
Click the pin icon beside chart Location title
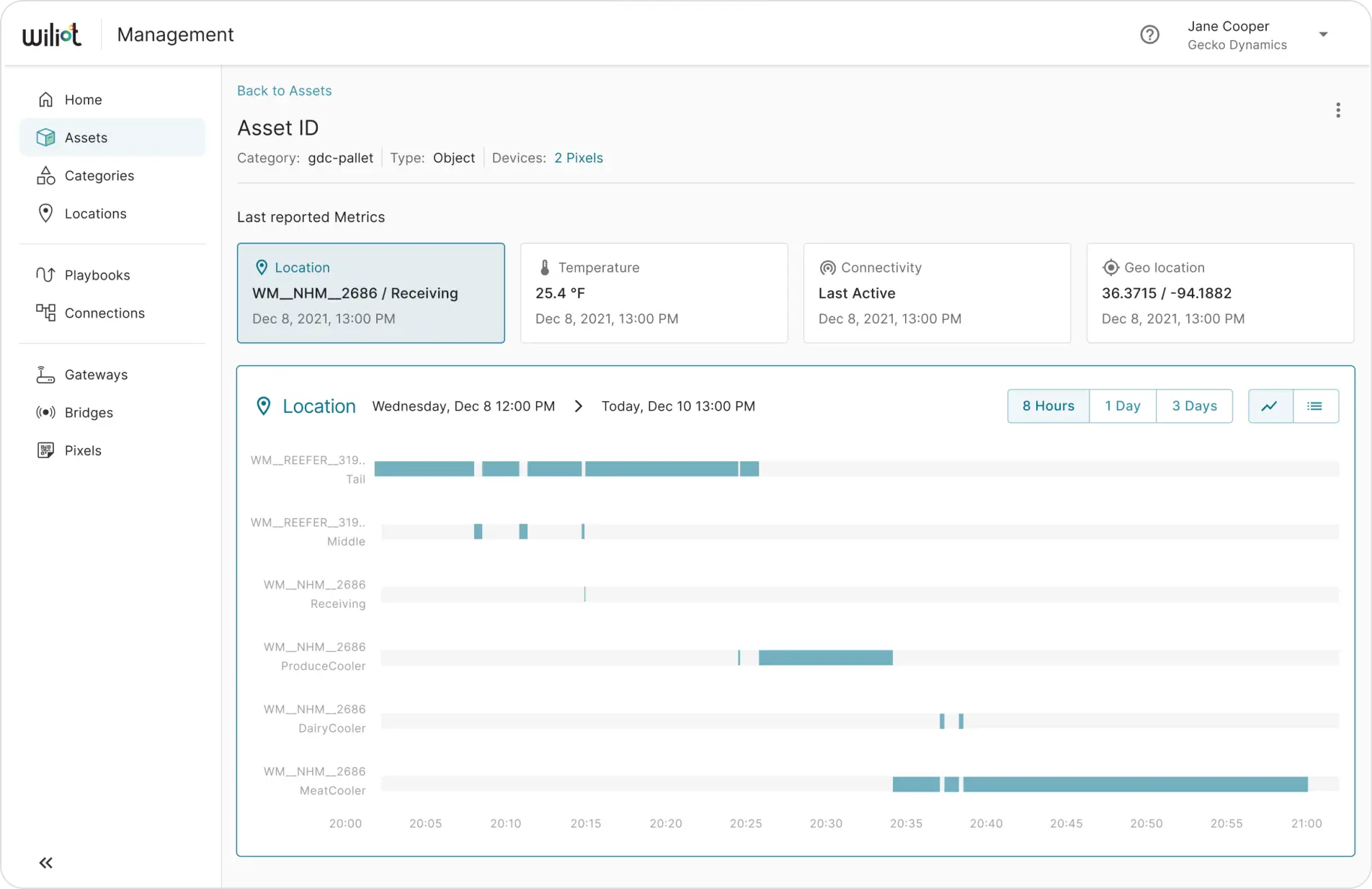264,406
